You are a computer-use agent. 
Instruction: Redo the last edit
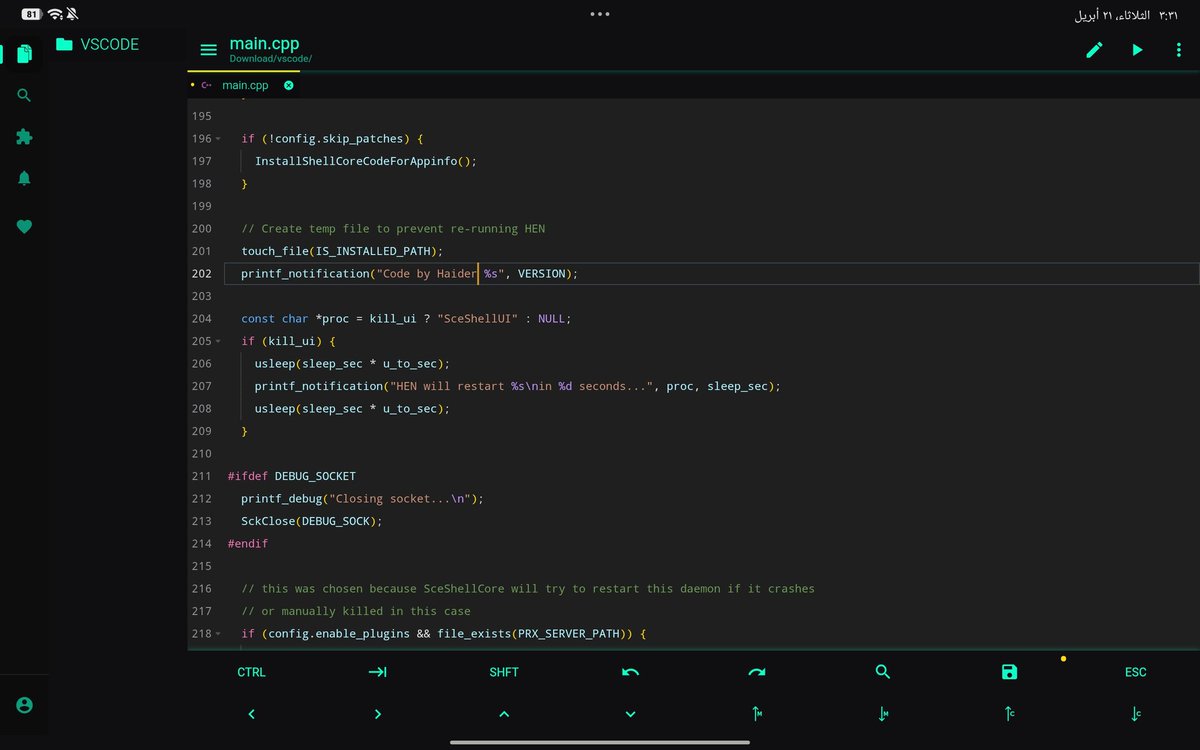[x=756, y=672]
